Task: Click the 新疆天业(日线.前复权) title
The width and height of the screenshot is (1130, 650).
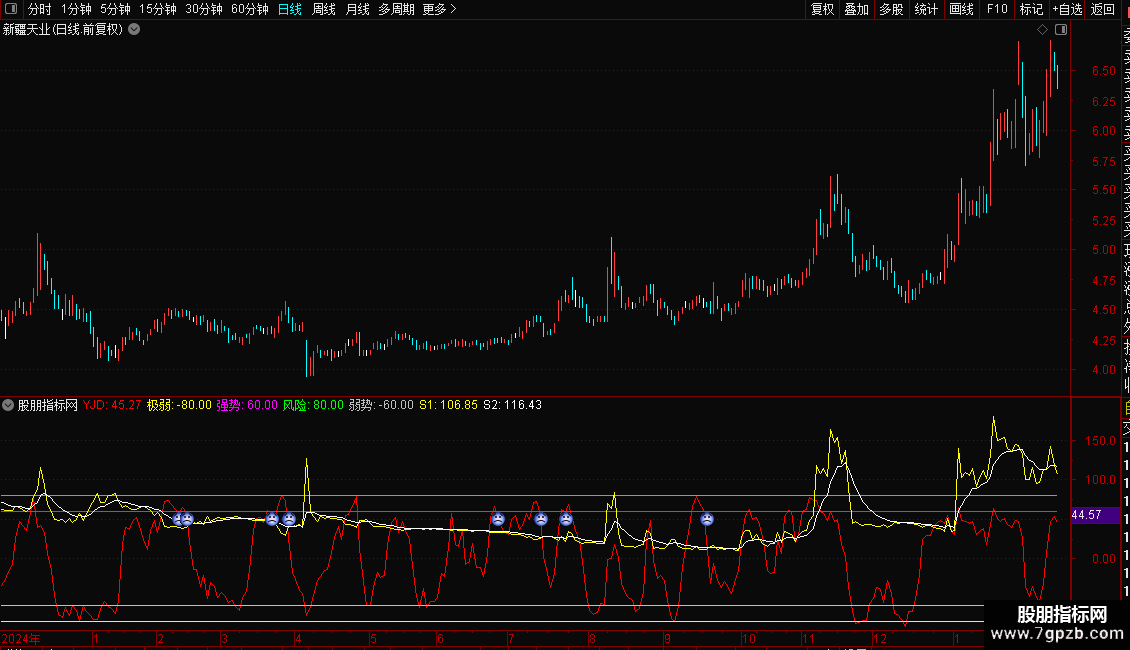Action: [63, 30]
